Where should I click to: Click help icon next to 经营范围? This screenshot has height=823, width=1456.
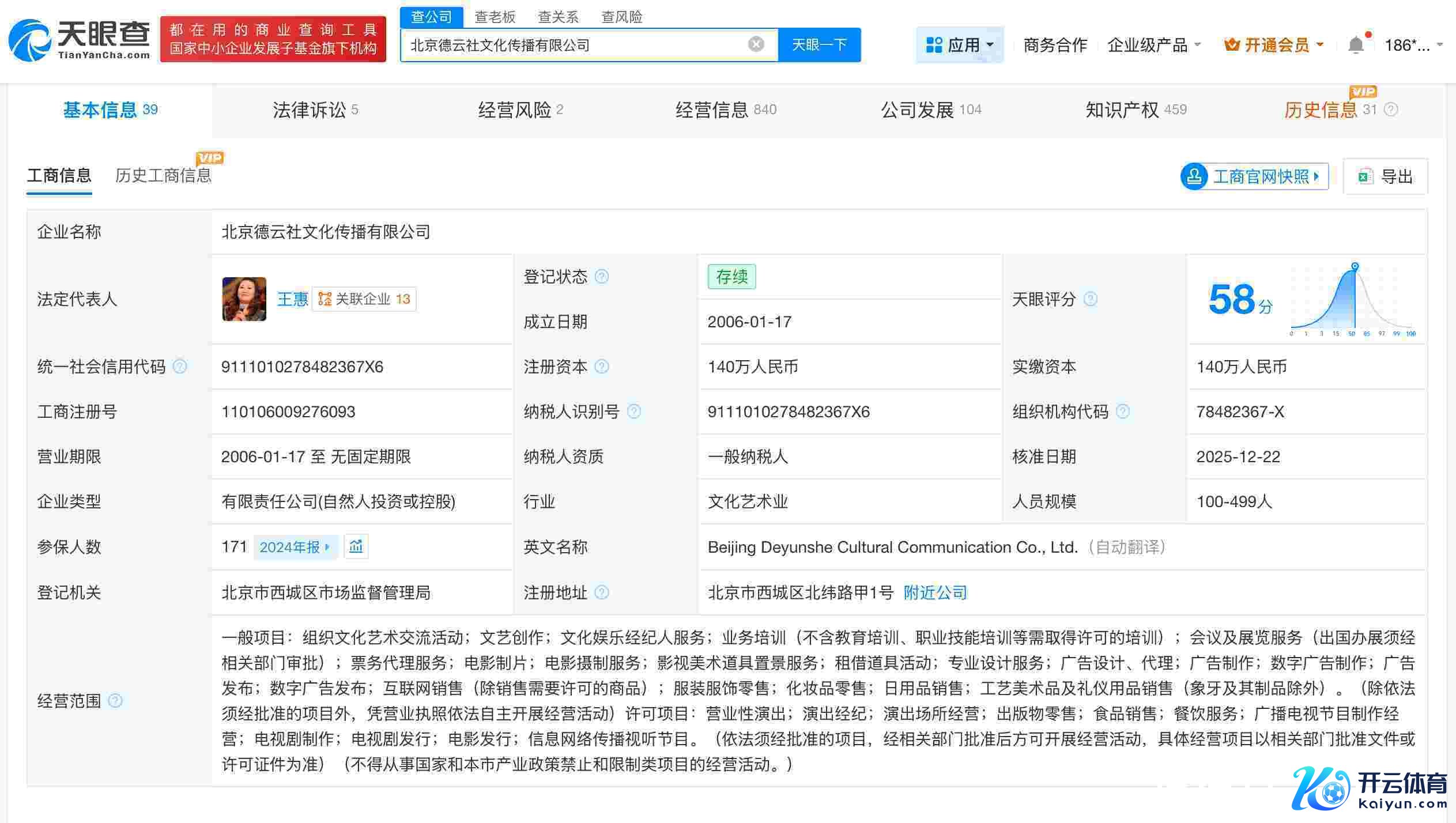[x=115, y=701]
